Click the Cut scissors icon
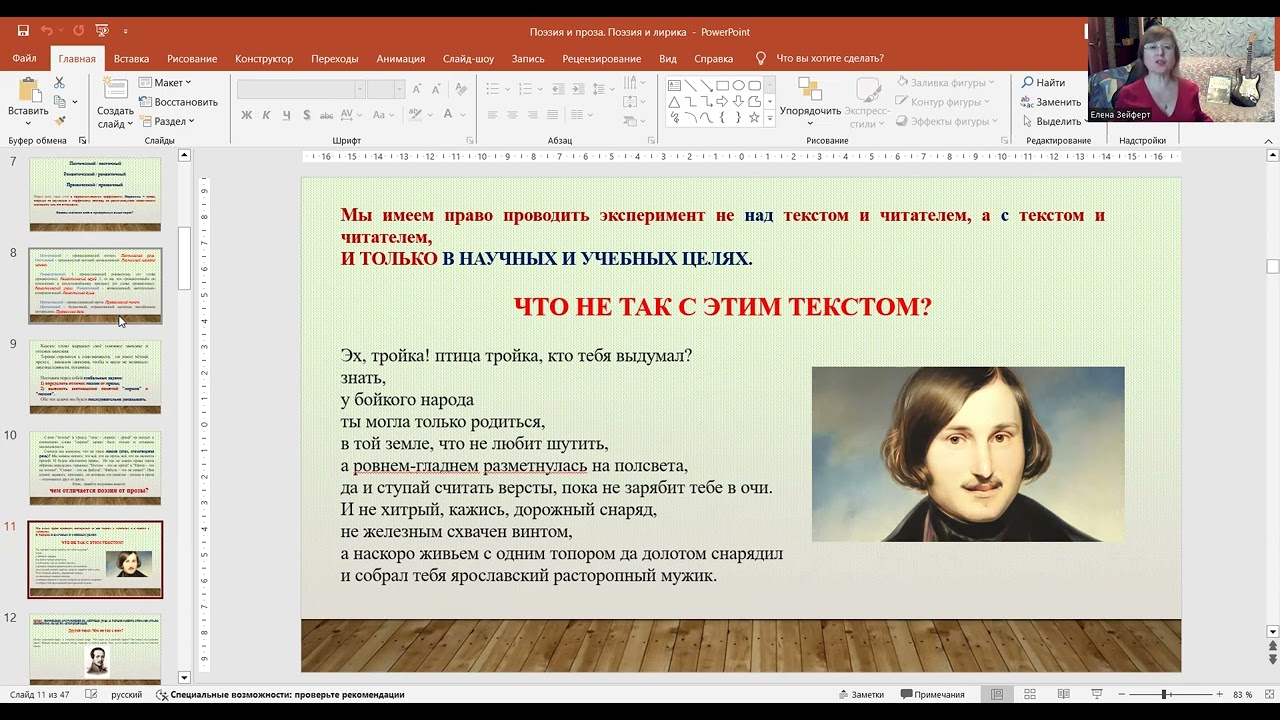Image resolution: width=1280 pixels, height=720 pixels. pos(59,83)
